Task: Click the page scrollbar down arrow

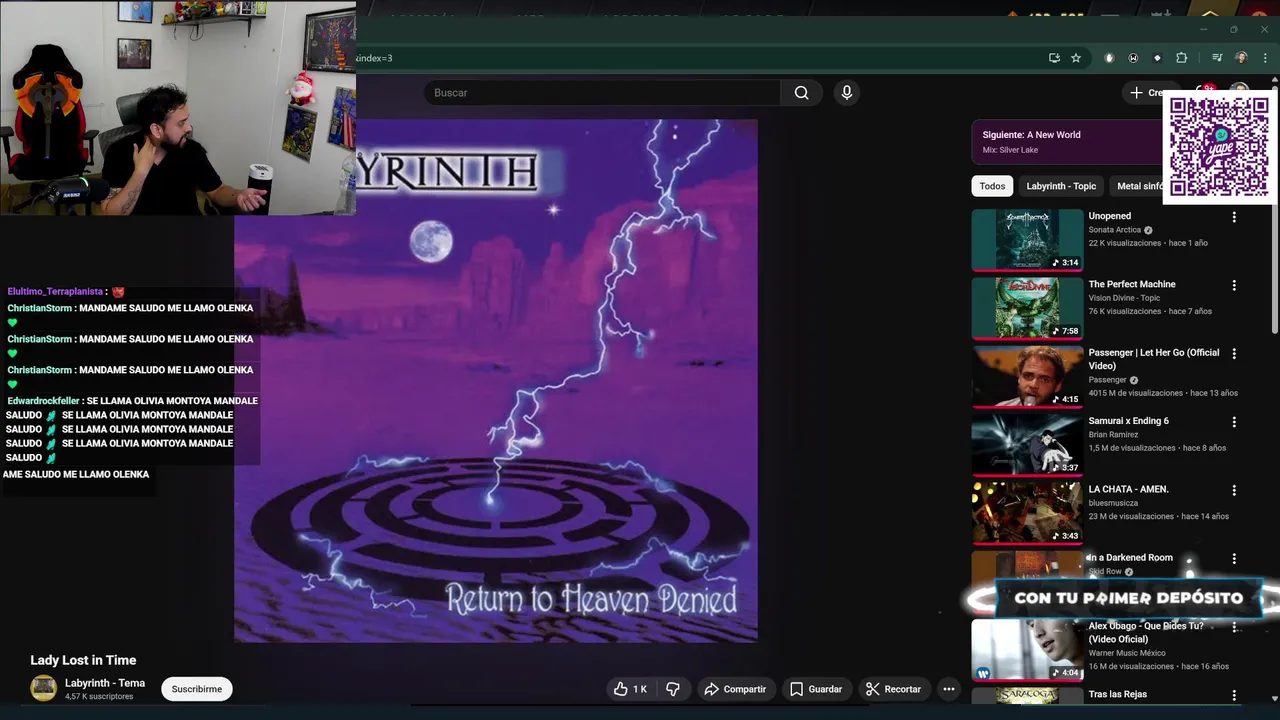Action: pos(1274,698)
